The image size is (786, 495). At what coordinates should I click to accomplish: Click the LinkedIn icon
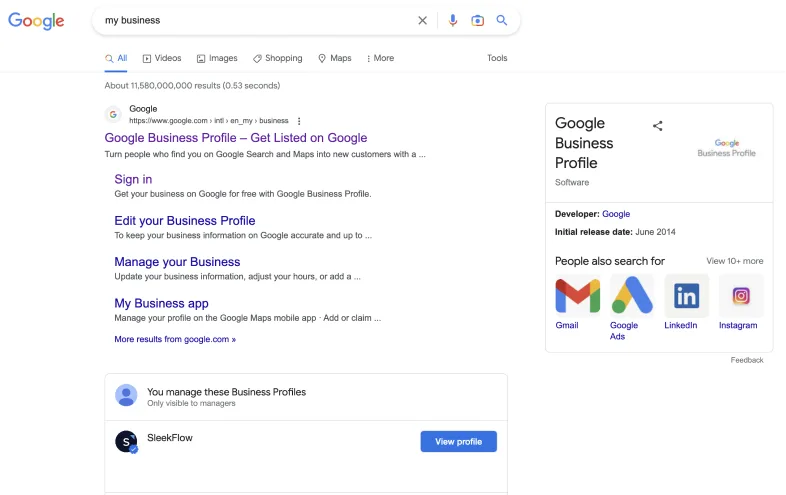coord(686,296)
